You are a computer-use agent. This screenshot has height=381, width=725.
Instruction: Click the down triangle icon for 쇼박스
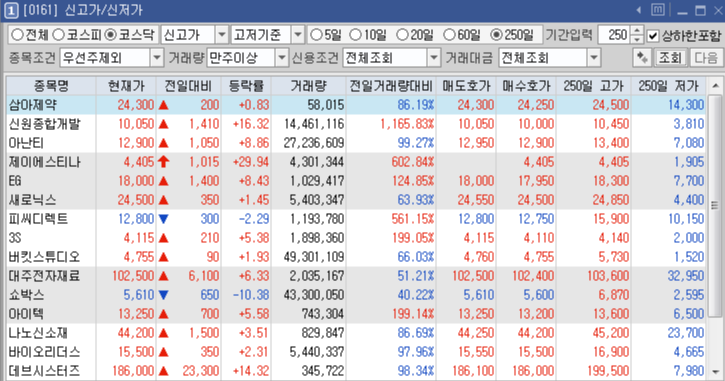coord(163,295)
